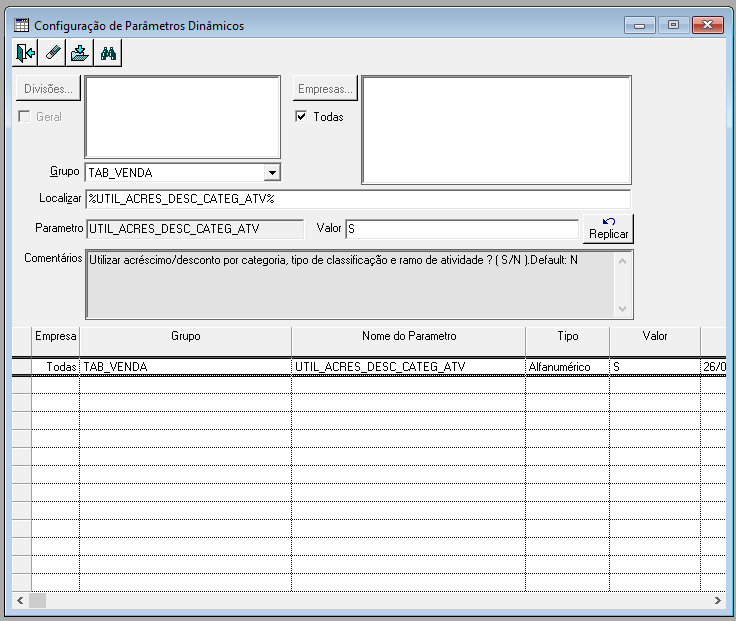Select the TAB_VENDA cell in grid
The image size is (736, 621).
coord(185,367)
